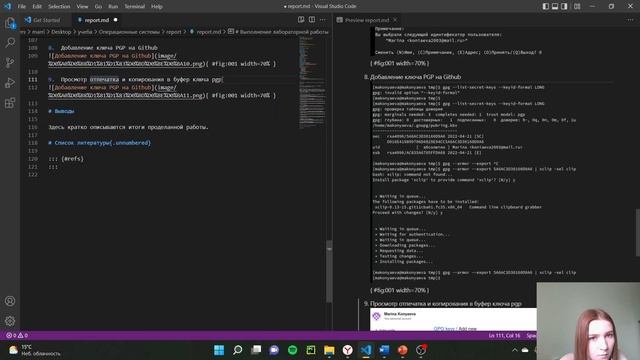Image resolution: width=640 pixels, height=360 pixels.
Task: Open Task View on the taskbar
Action: pyautogui.click(x=256, y=350)
